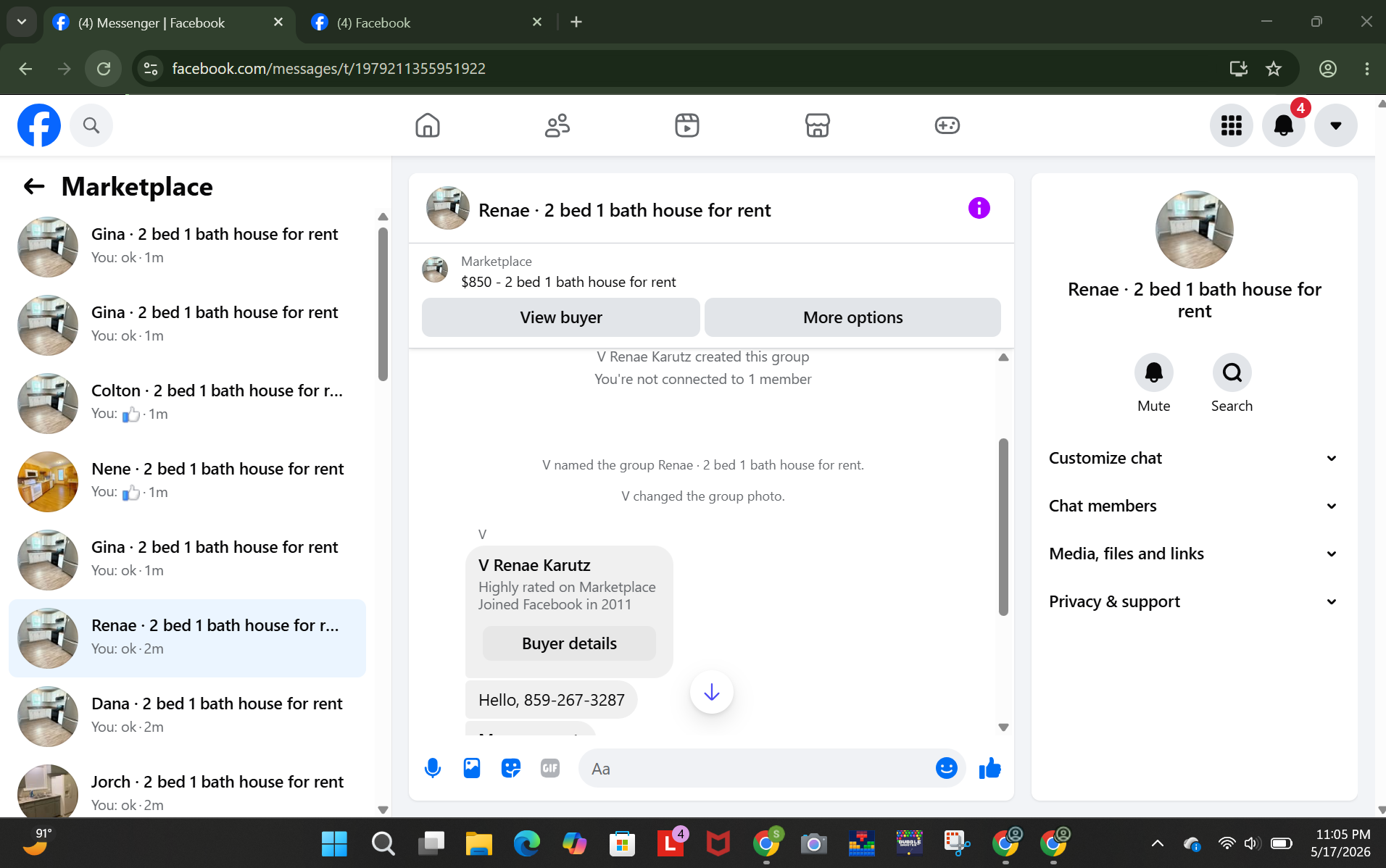1386x868 pixels.
Task: Click the More options button
Action: click(852, 317)
